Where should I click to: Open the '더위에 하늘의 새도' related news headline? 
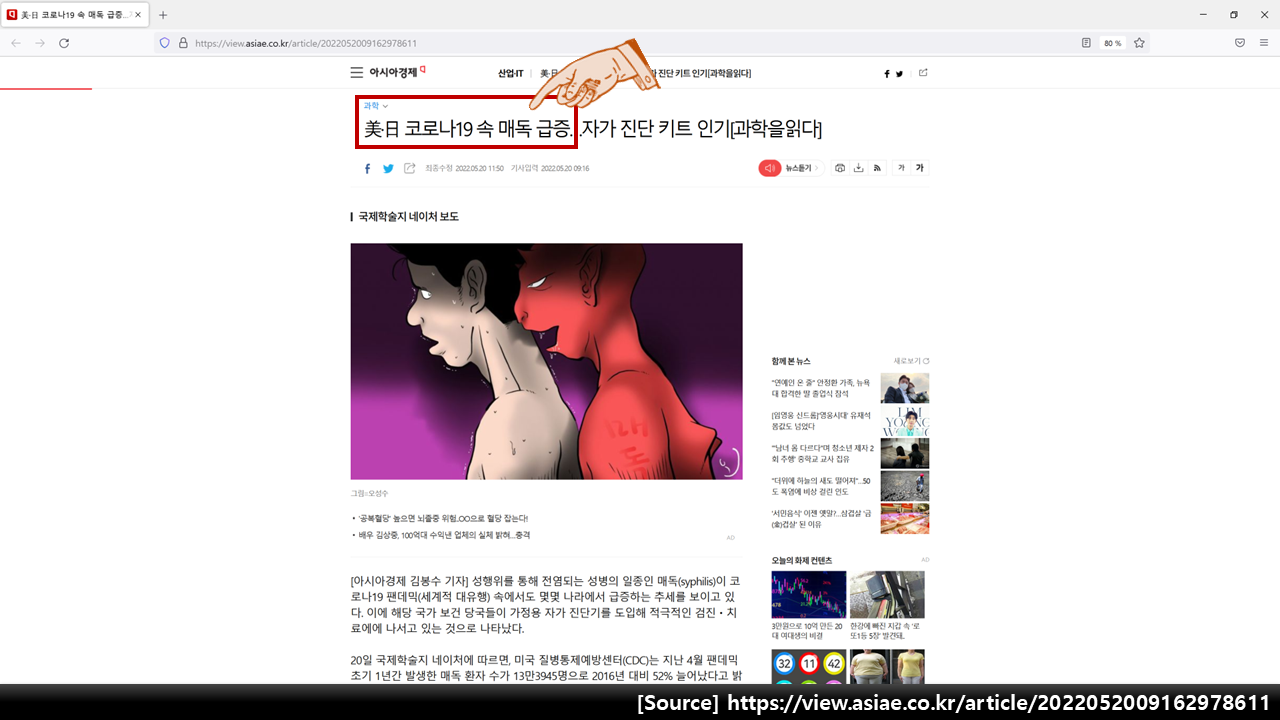click(x=822, y=486)
